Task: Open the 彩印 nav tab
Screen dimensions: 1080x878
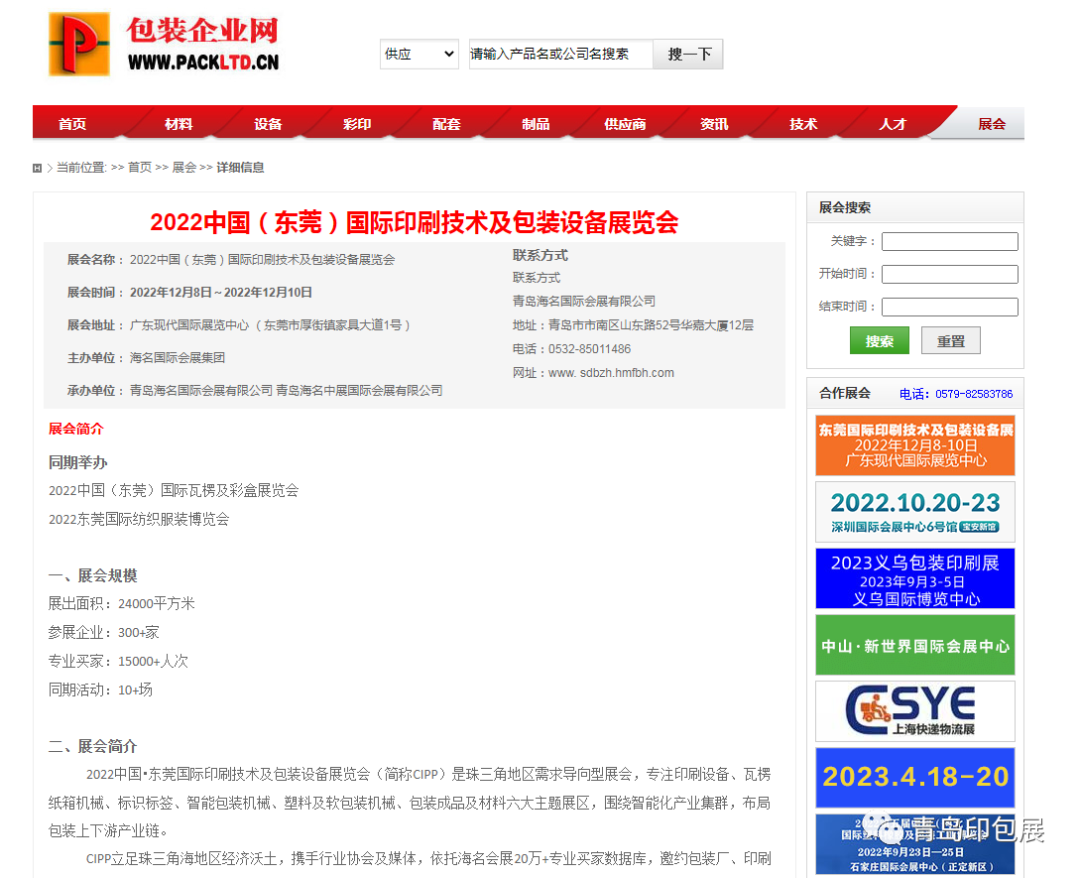Action: [357, 124]
